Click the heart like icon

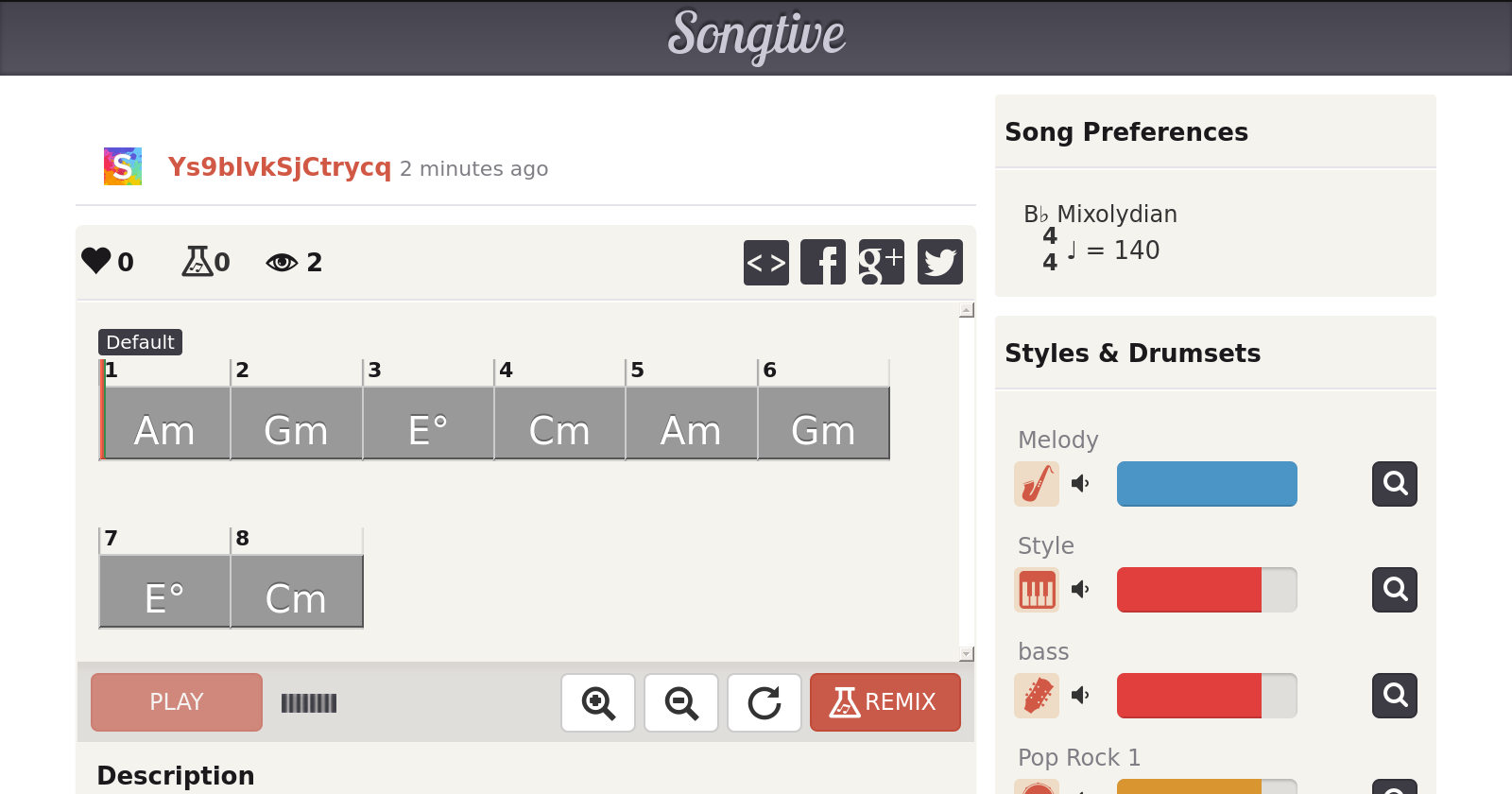coord(96,261)
